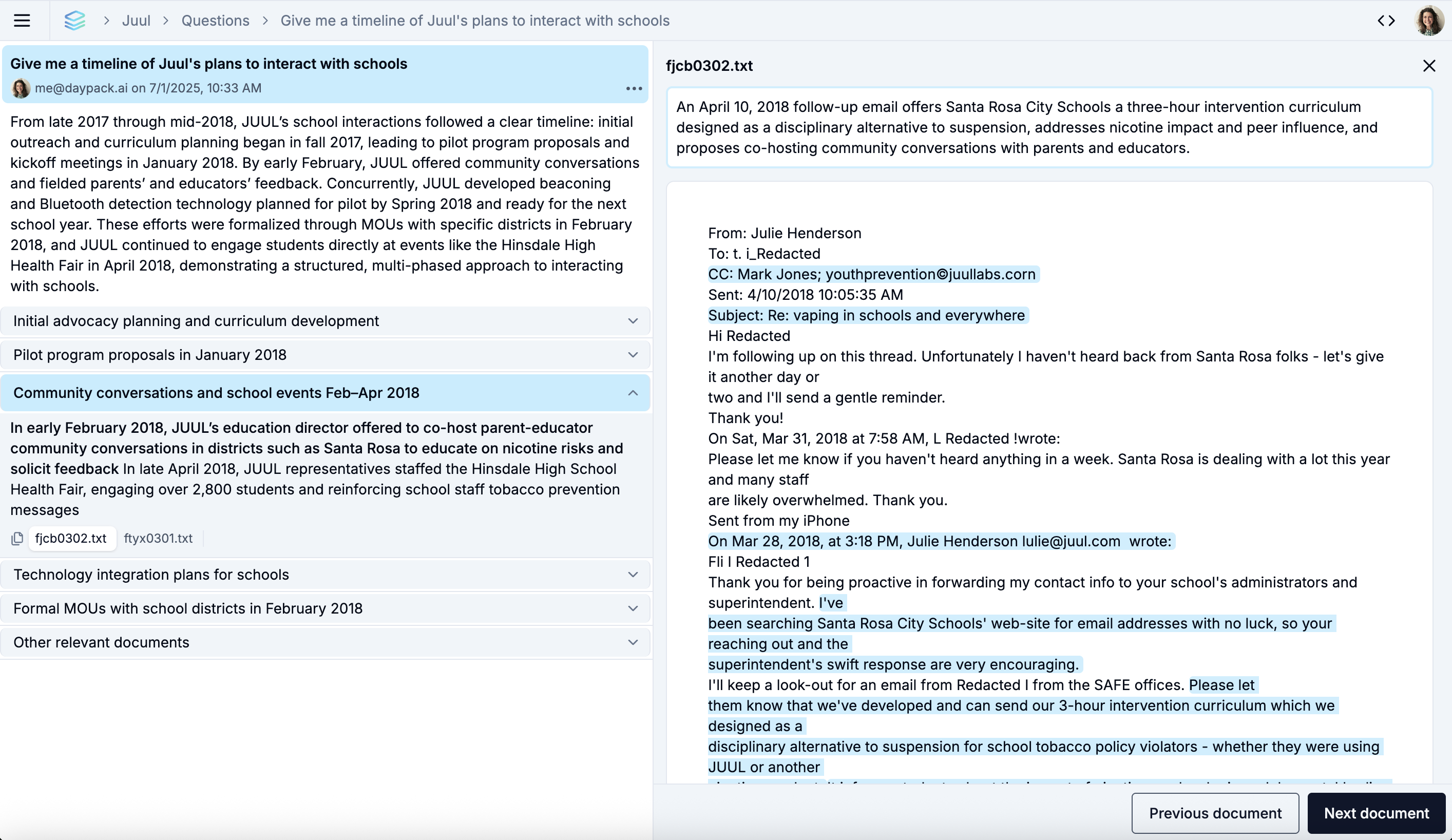Open the three-dots options for the question
Viewport: 1452px width, 840px height.
click(x=634, y=88)
